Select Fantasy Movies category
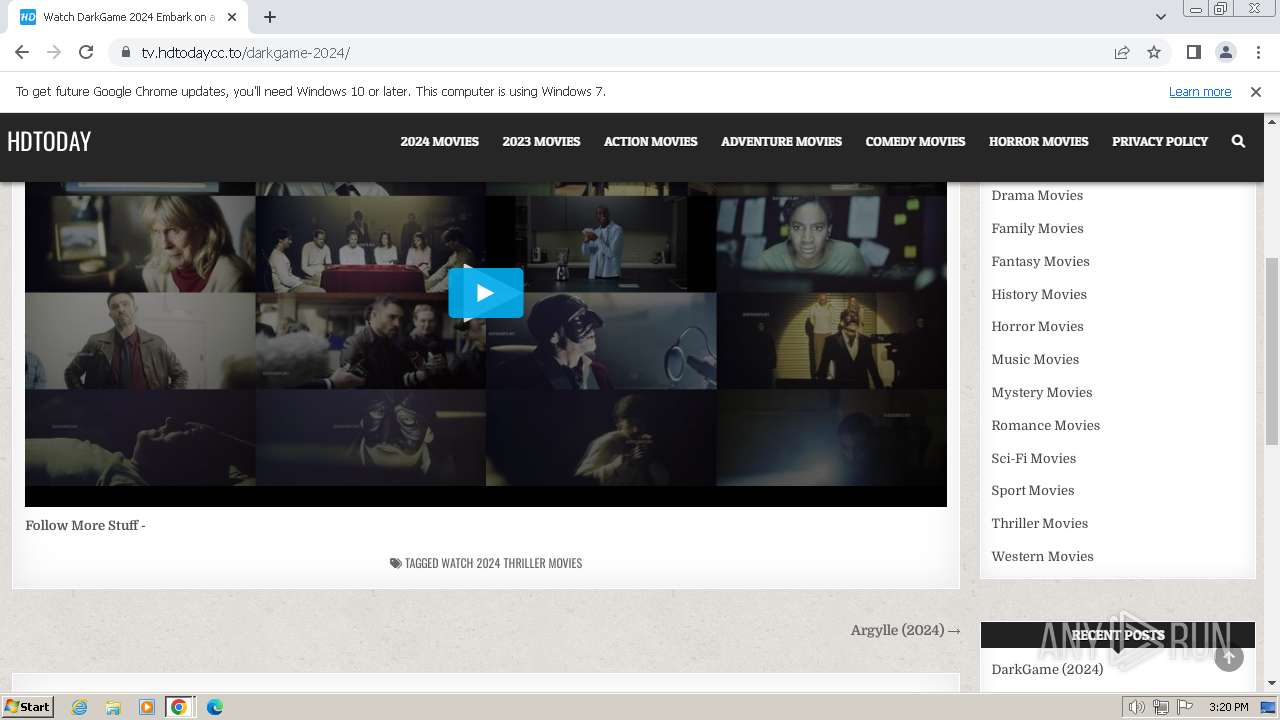This screenshot has height=720, width=1280. [x=1040, y=261]
